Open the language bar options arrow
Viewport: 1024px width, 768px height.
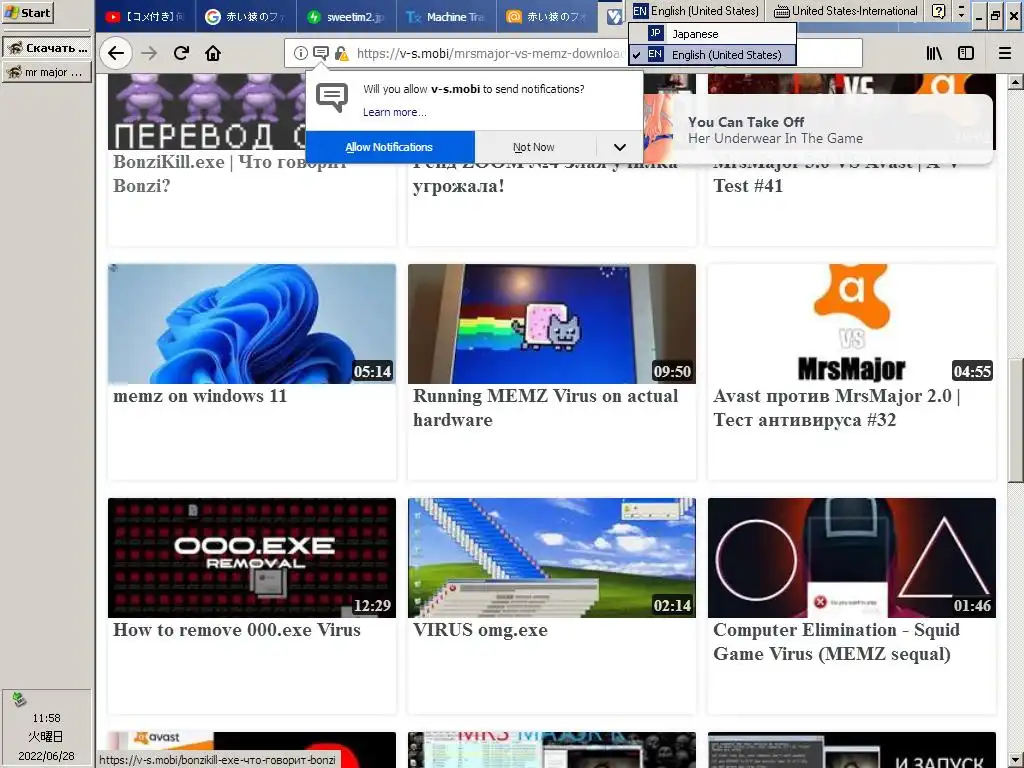point(961,11)
